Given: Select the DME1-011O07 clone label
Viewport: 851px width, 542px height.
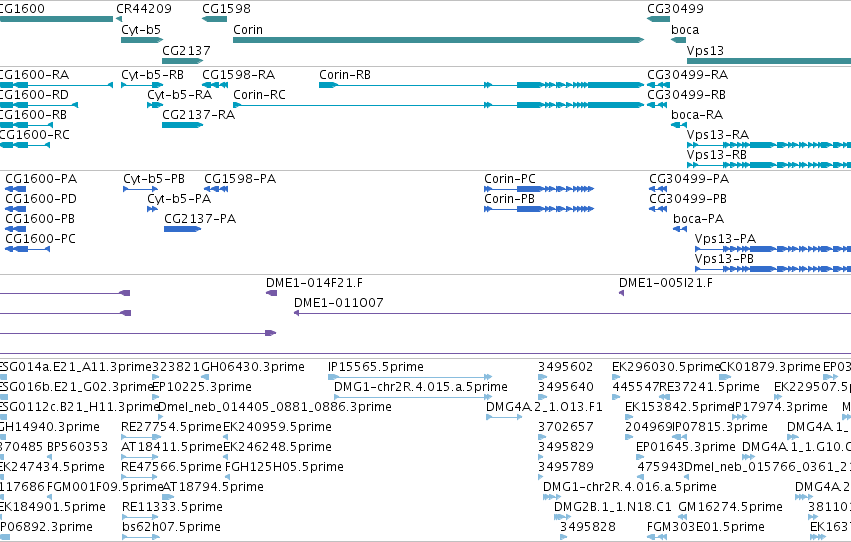Looking at the screenshot, I should point(339,303).
